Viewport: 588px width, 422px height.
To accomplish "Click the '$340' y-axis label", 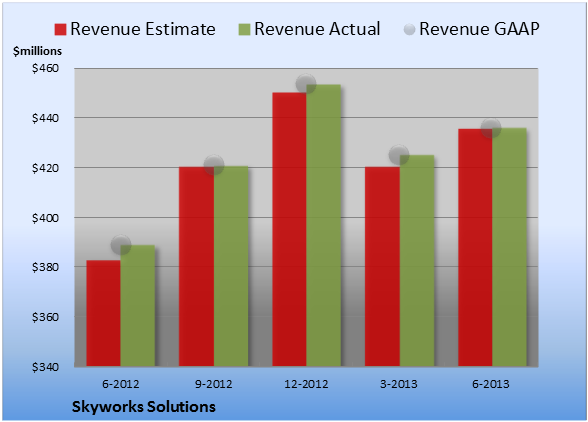I will click(x=45, y=367).
